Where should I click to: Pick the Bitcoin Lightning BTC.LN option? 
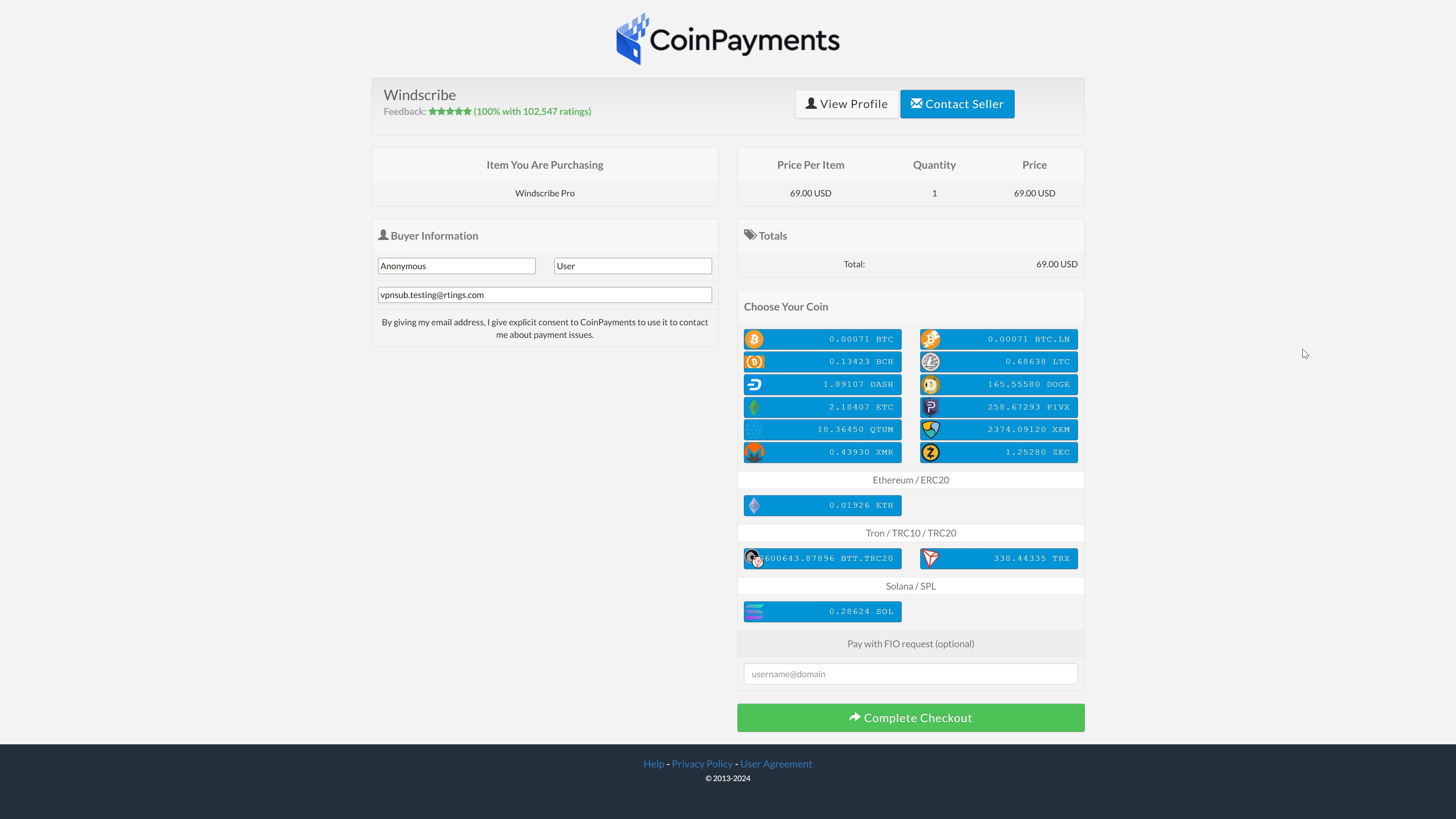pos(998,339)
